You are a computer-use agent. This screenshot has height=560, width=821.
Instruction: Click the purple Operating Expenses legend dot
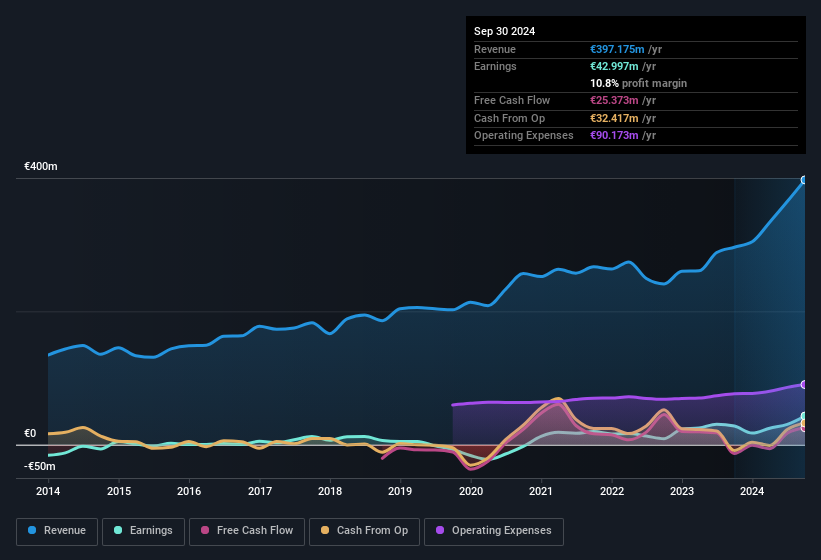click(x=438, y=531)
